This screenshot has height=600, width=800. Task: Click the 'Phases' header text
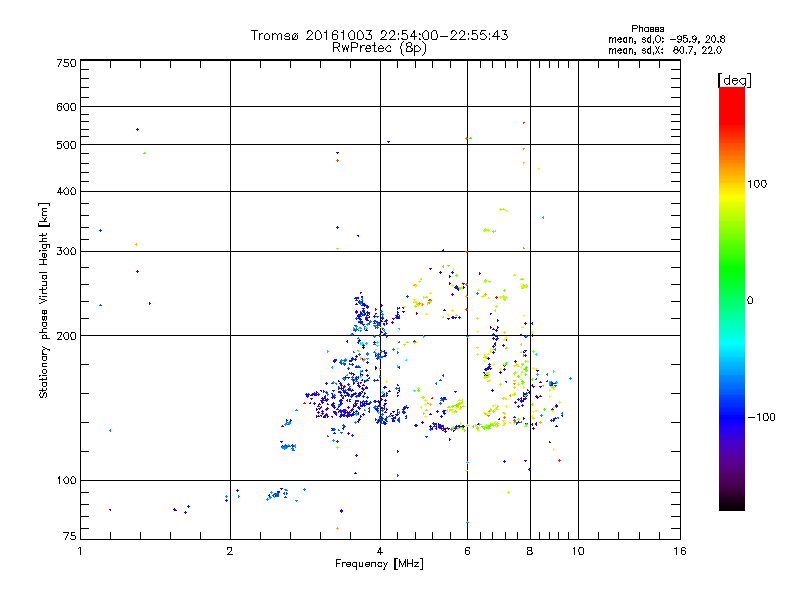pyautogui.click(x=647, y=29)
